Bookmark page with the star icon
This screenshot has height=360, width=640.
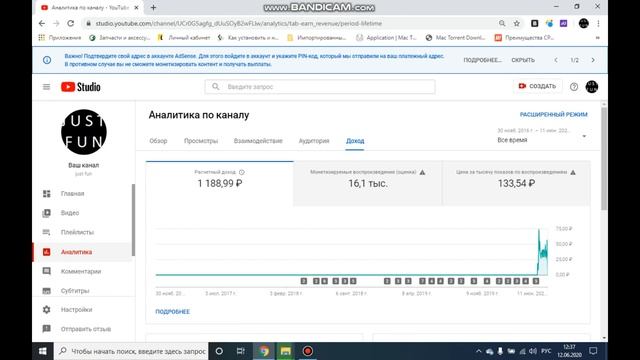pyautogui.click(x=517, y=23)
